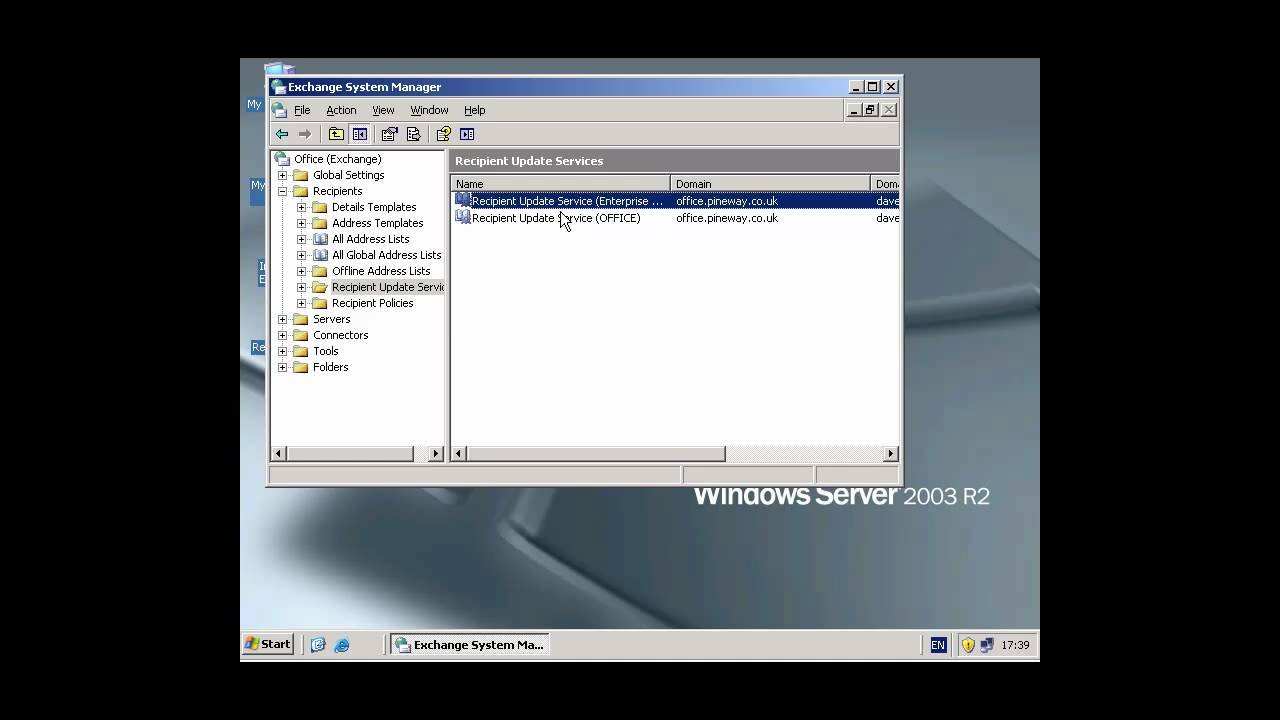Expand the Folders node
Image resolution: width=1280 pixels, height=720 pixels.
(x=282, y=367)
